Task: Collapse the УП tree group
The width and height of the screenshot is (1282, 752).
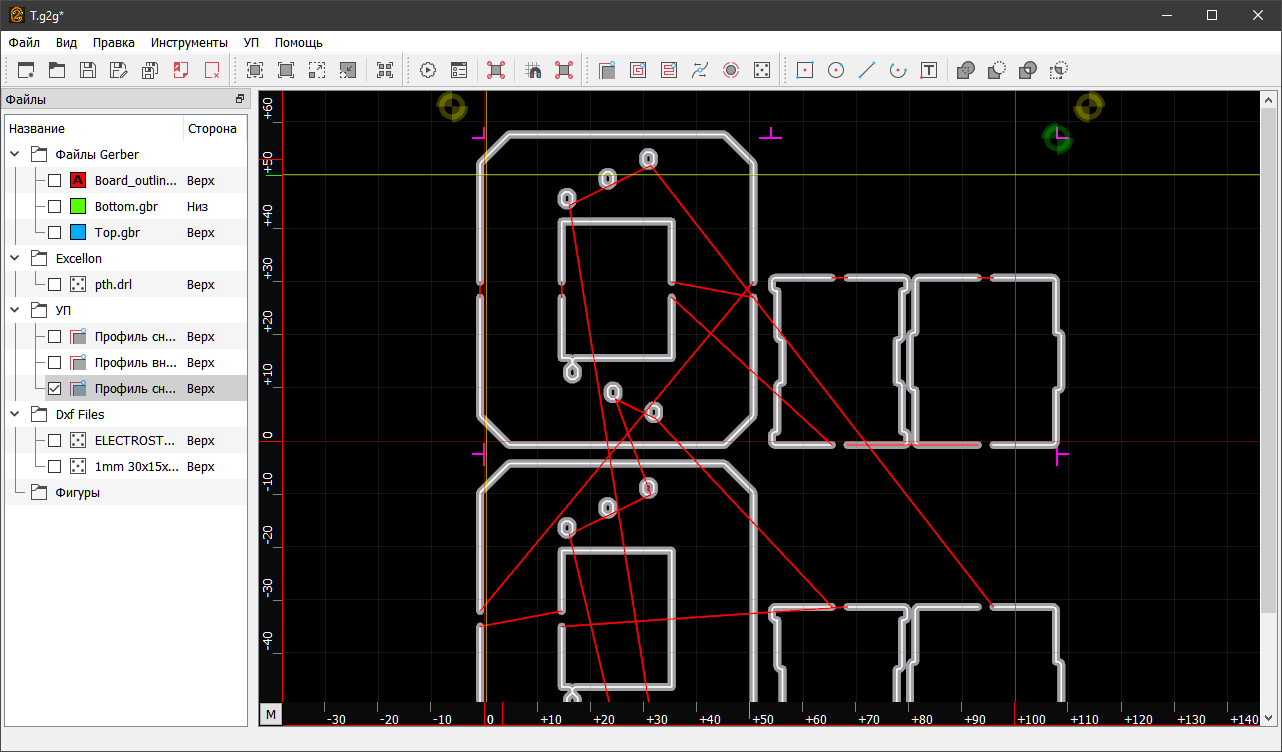Action: [x=16, y=311]
